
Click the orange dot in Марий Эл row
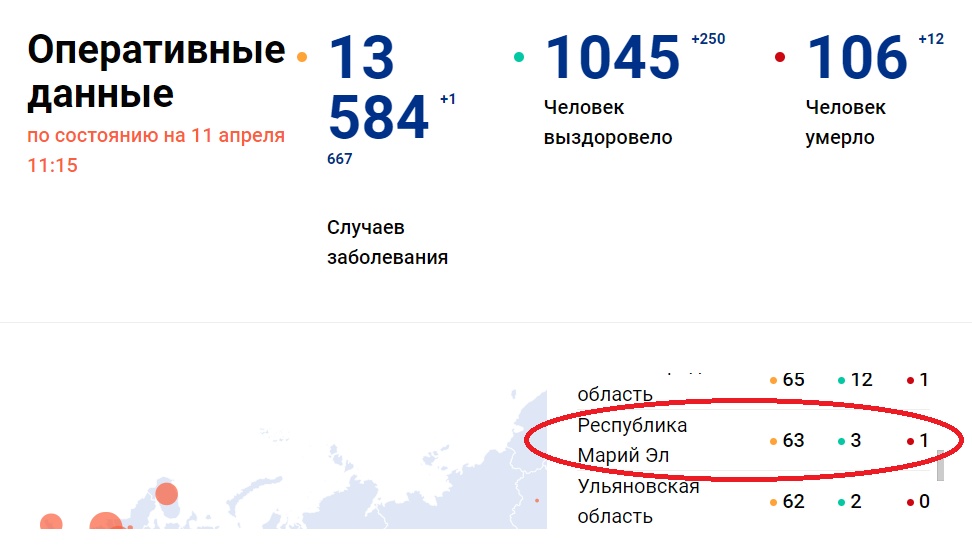click(x=773, y=441)
